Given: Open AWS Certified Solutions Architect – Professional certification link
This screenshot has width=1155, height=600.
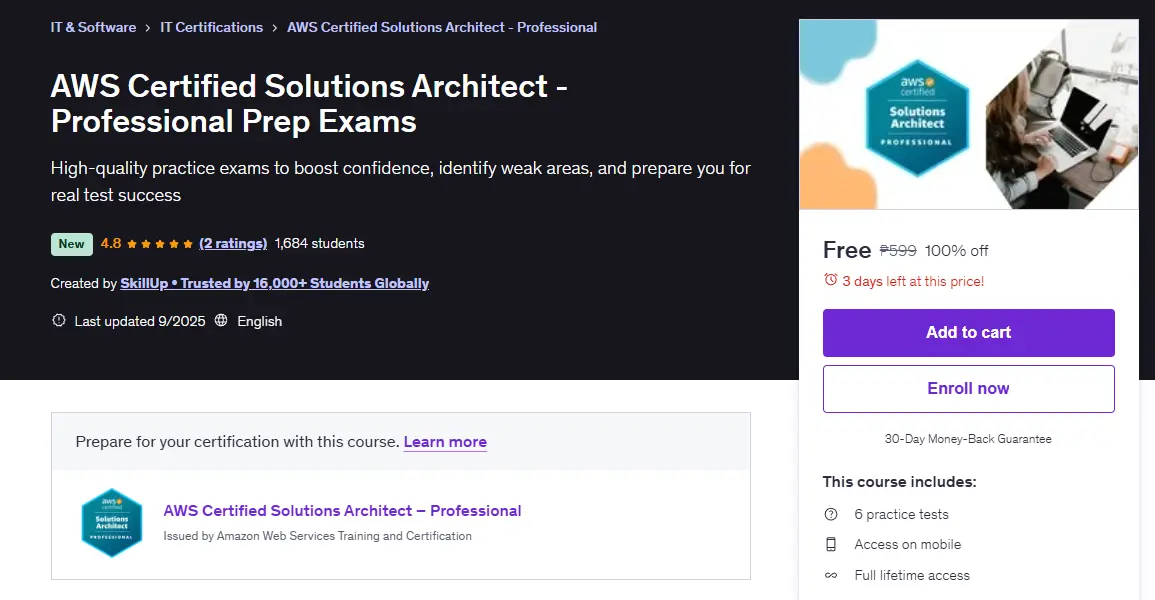Looking at the screenshot, I should point(343,511).
